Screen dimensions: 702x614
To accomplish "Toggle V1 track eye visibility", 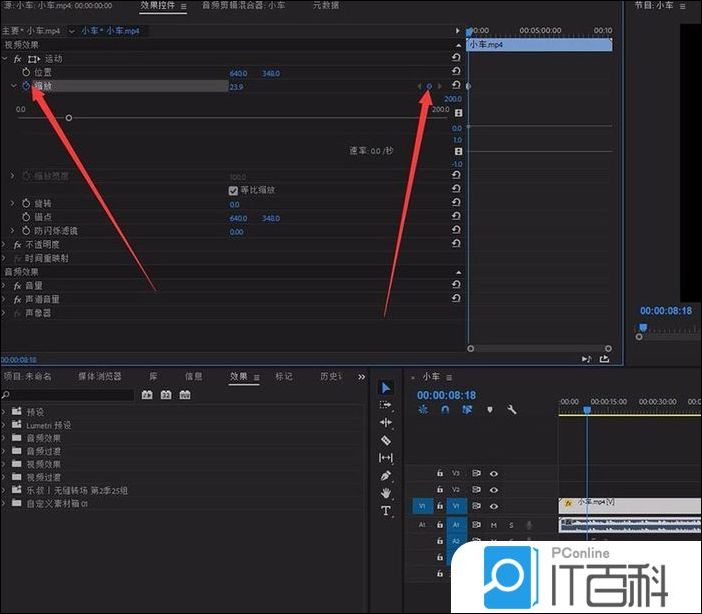I will pos(493,506).
